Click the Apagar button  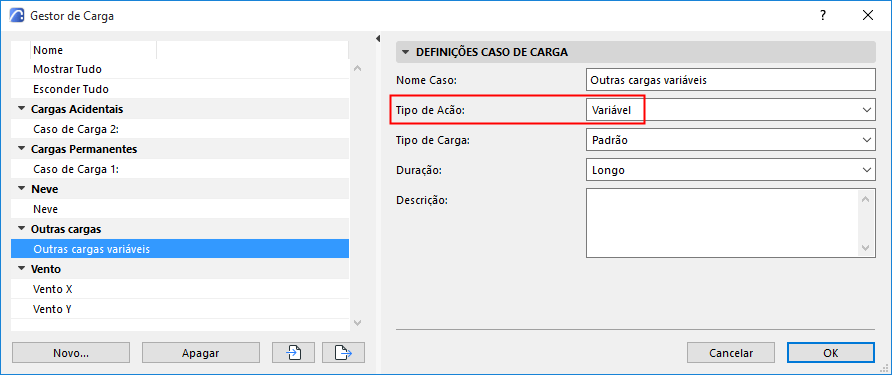point(201,353)
